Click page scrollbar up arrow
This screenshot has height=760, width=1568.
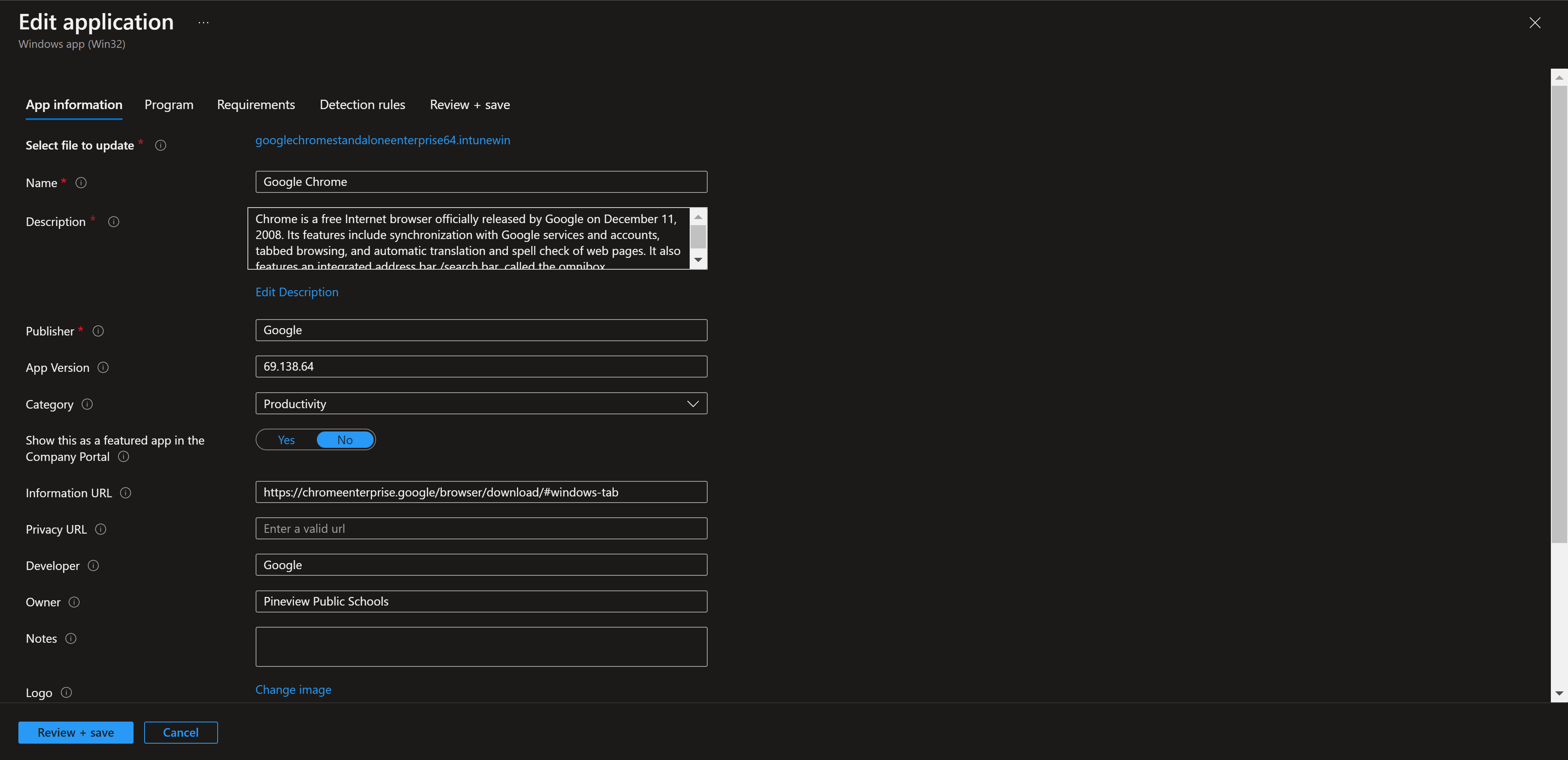coord(1559,77)
